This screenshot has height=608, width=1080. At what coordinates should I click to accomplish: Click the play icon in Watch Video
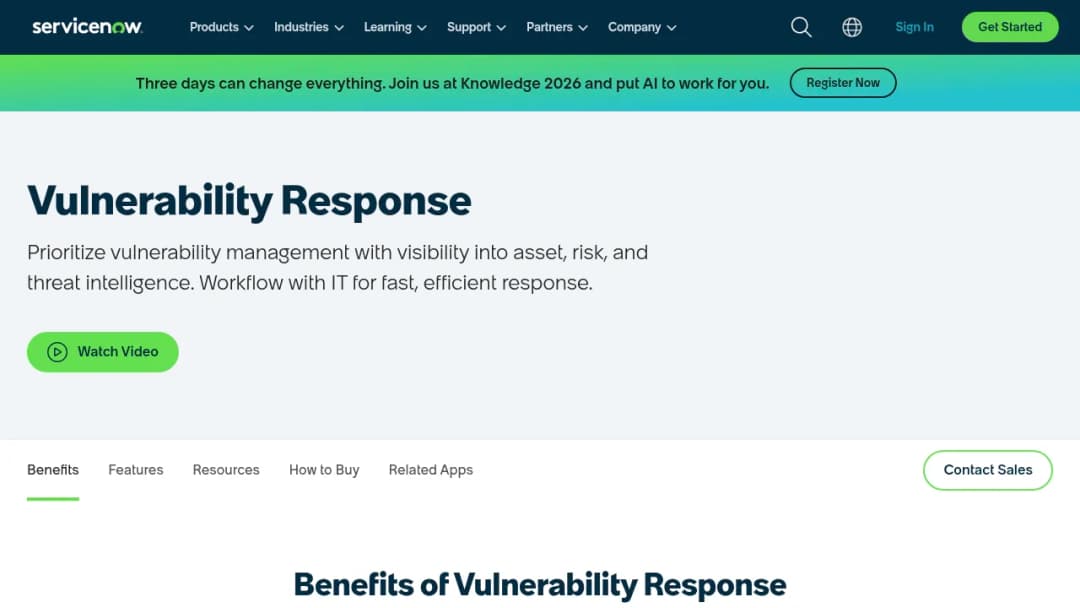[x=57, y=352]
